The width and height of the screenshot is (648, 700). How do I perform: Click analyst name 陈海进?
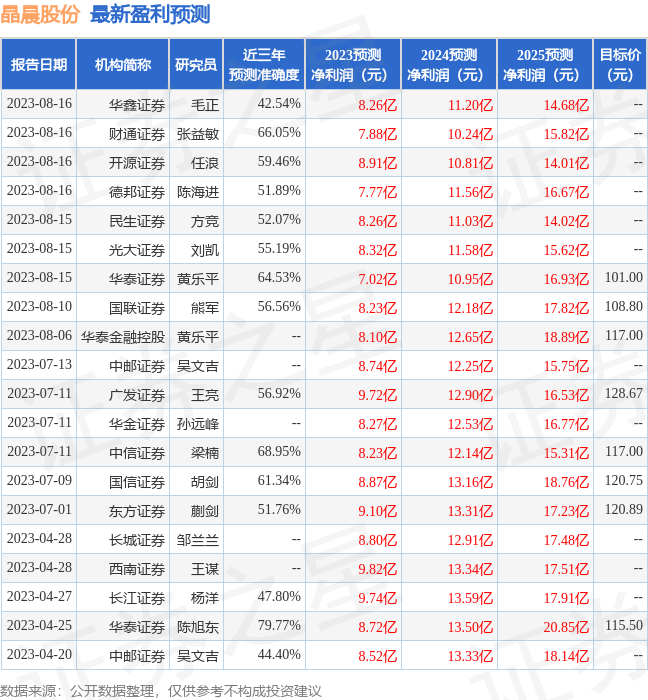[x=198, y=192]
